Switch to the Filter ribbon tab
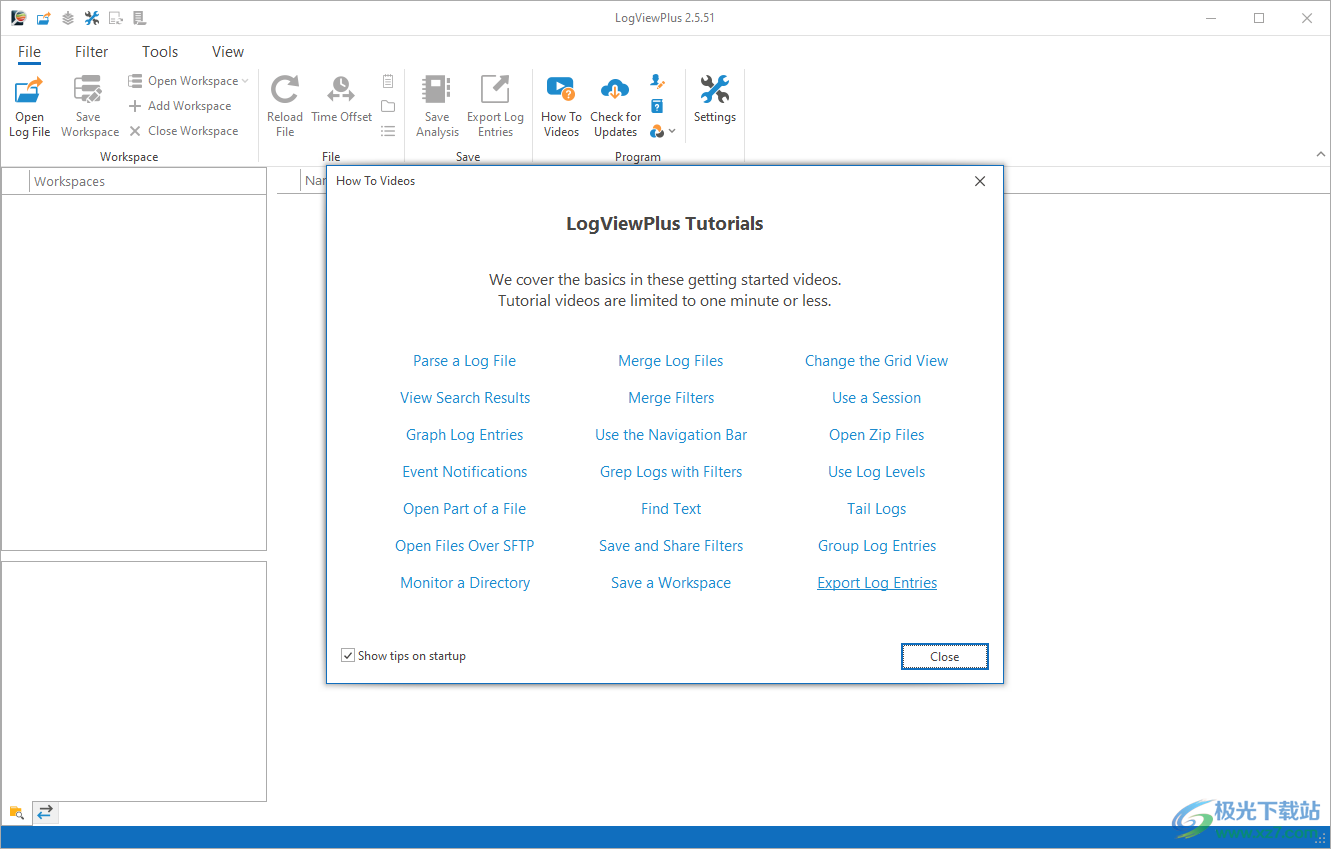 pyautogui.click(x=91, y=52)
